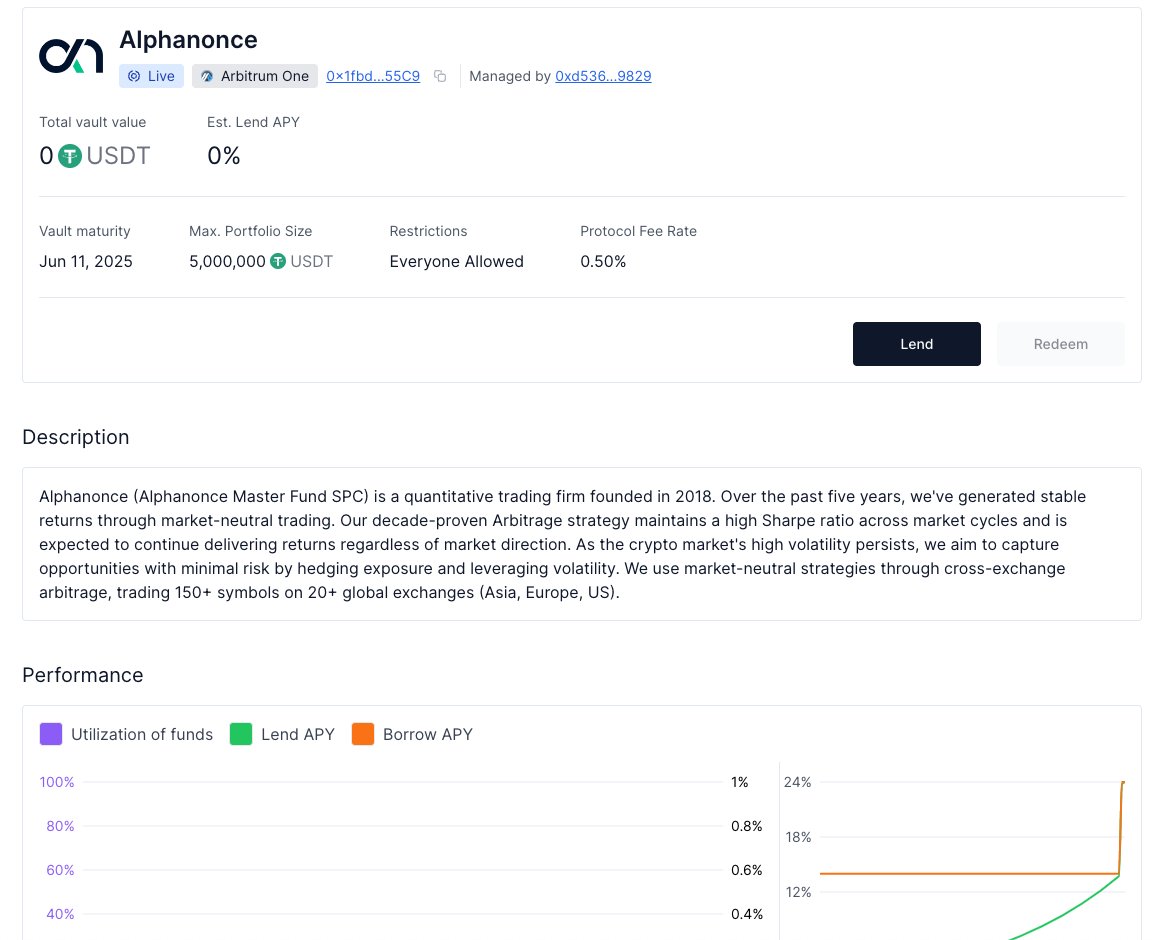Toggle the orange Borrow APY swatch
The height and width of the screenshot is (940, 1156).
pos(363,734)
